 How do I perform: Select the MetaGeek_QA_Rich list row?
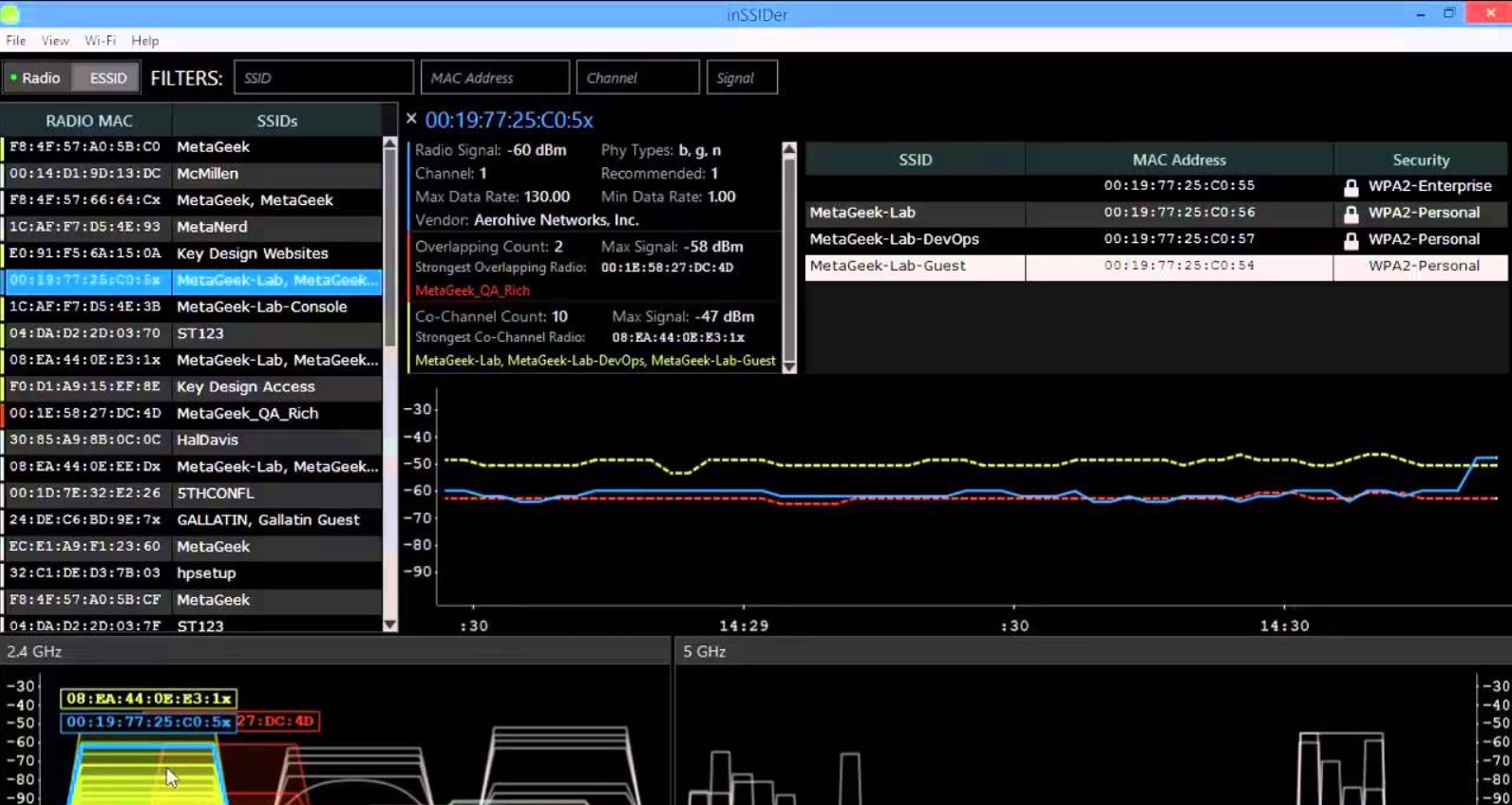pyautogui.click(x=193, y=413)
